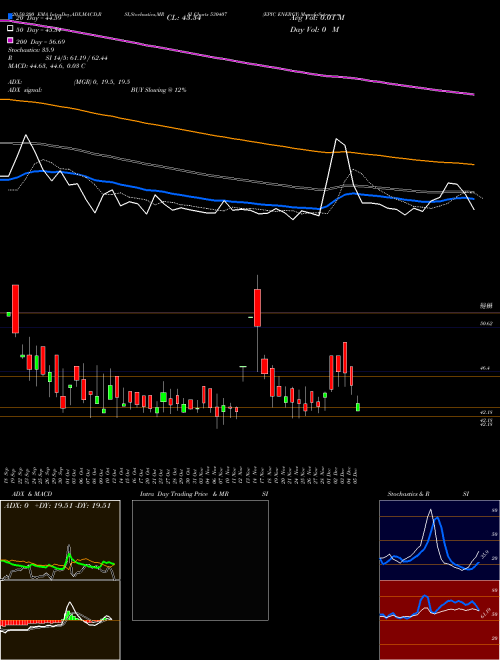The width and height of the screenshot is (500, 660).
Task: Click the blue 20 Day legend swatch
Action: pyautogui.click(x=10, y=17)
